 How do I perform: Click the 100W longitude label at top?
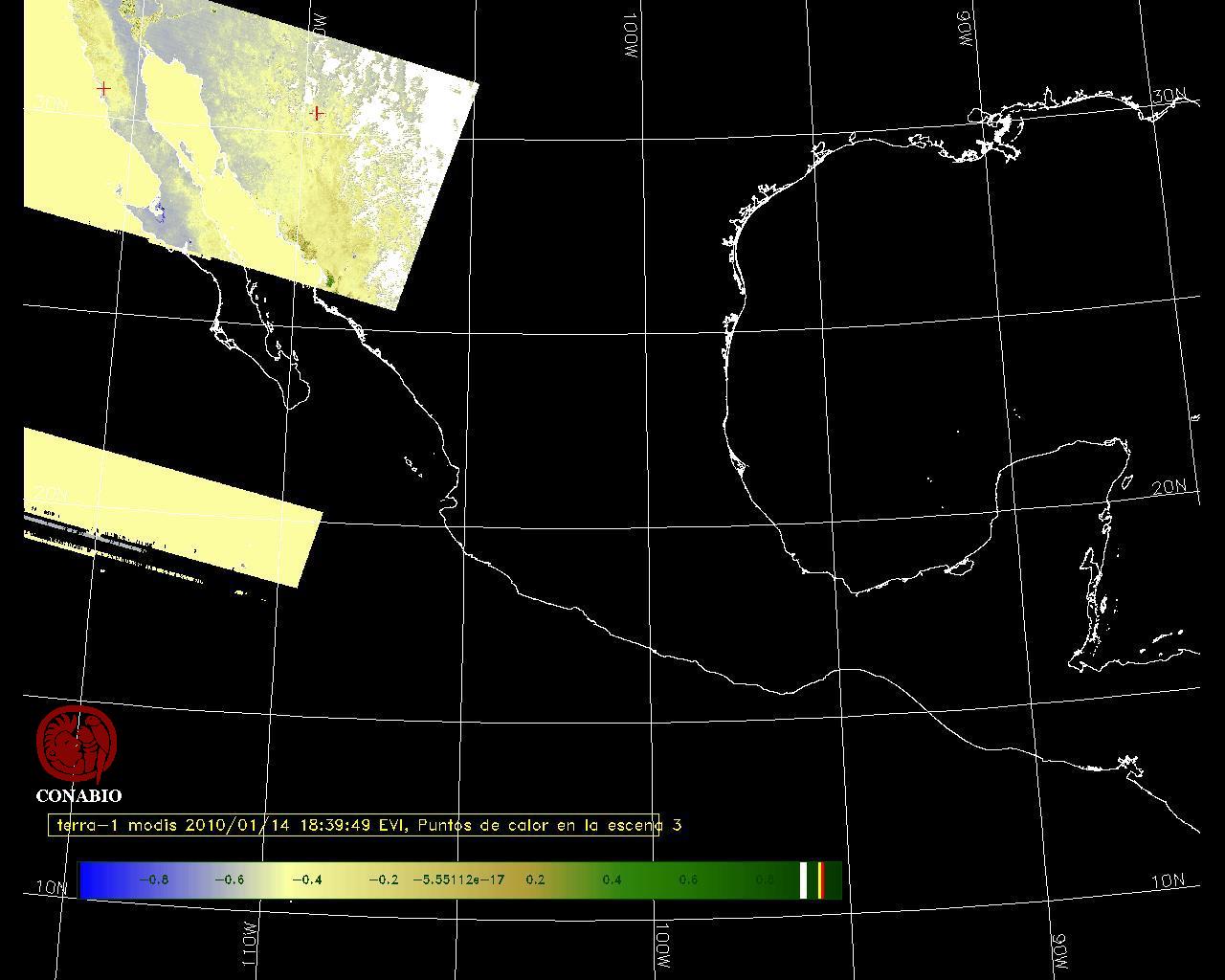(x=631, y=38)
